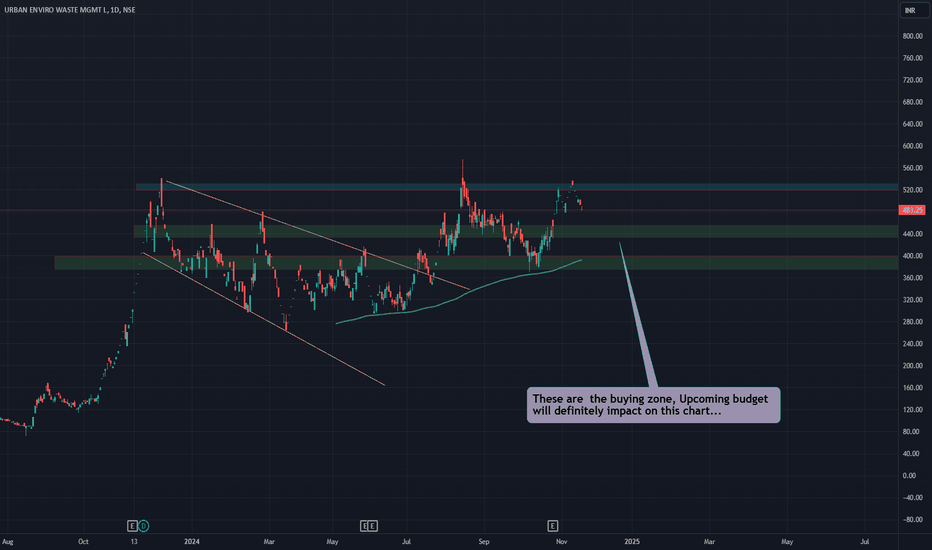Click the 2024 label on time axis
This screenshot has height=550, width=932.
click(x=191, y=542)
